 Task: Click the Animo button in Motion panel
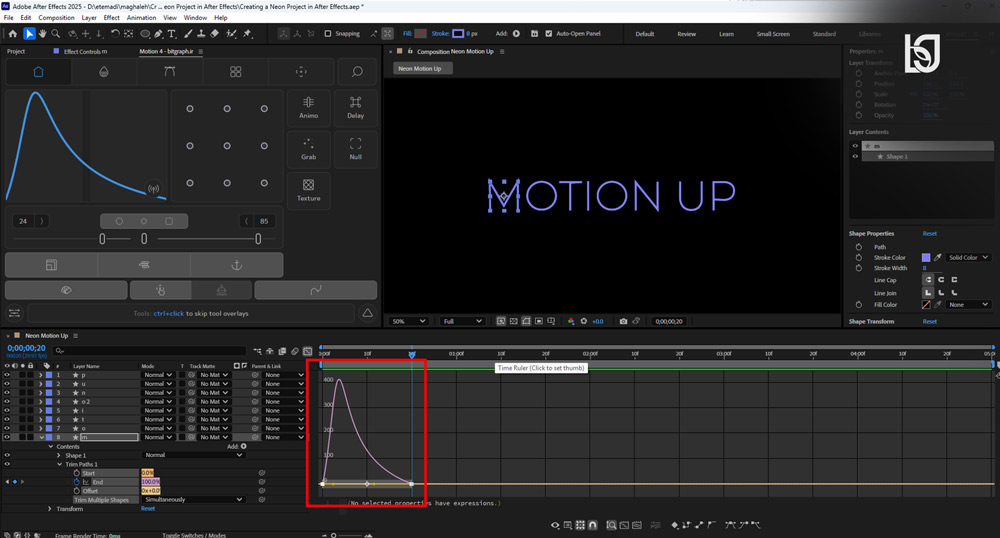coord(309,108)
